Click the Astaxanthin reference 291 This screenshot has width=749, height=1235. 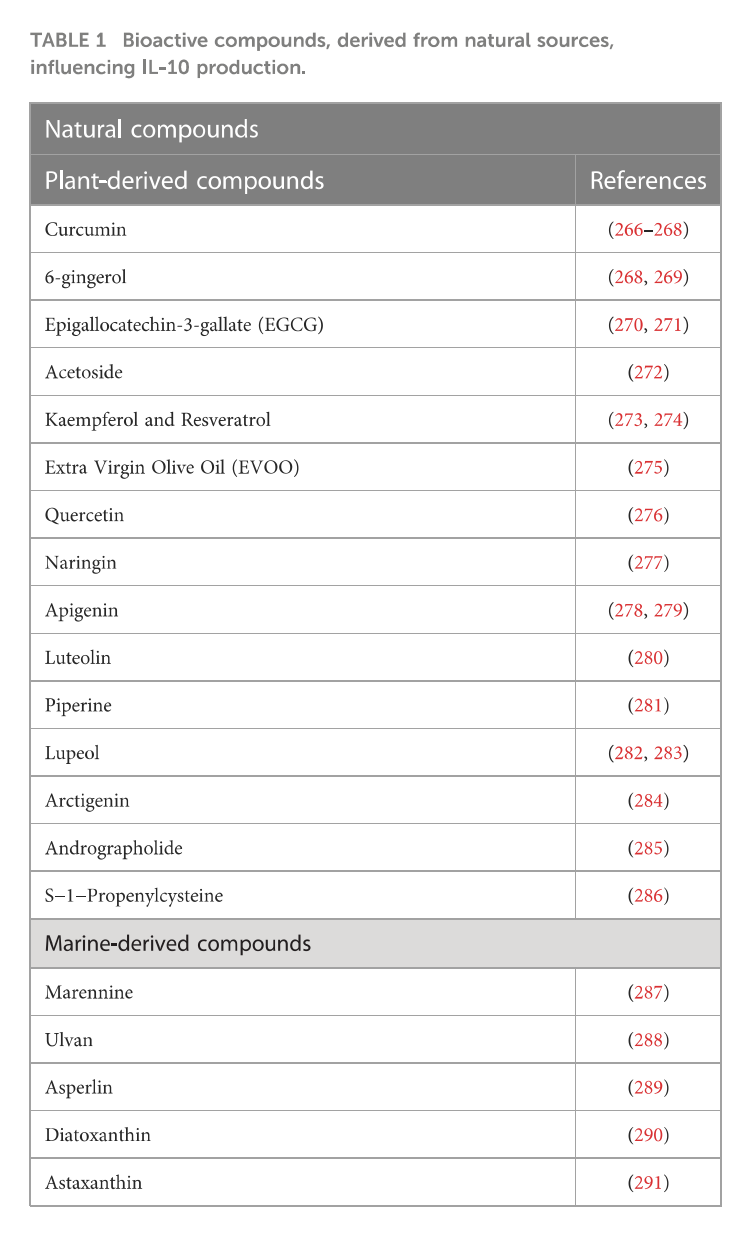click(x=648, y=1183)
